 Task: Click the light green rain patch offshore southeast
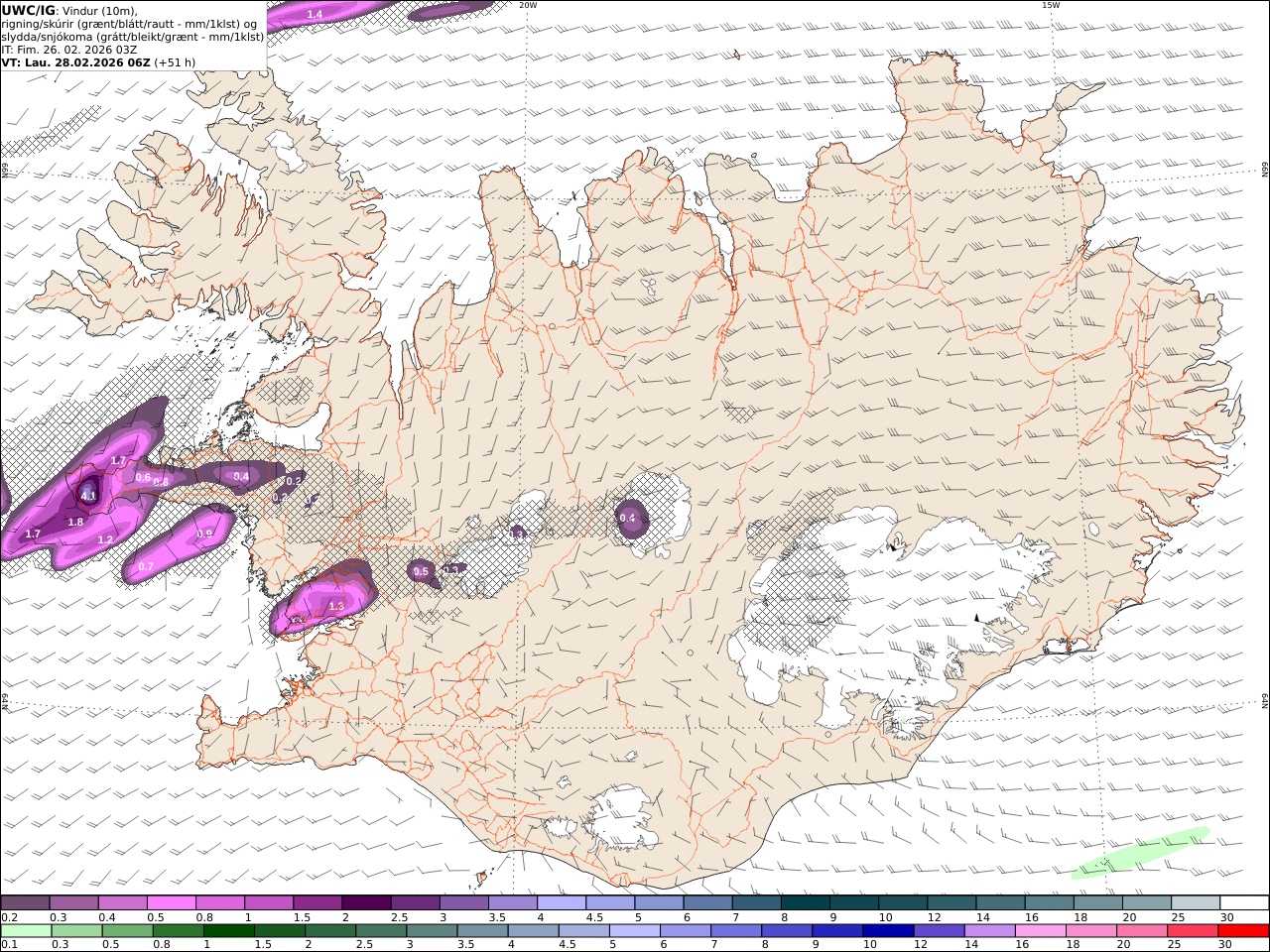click(x=1141, y=853)
